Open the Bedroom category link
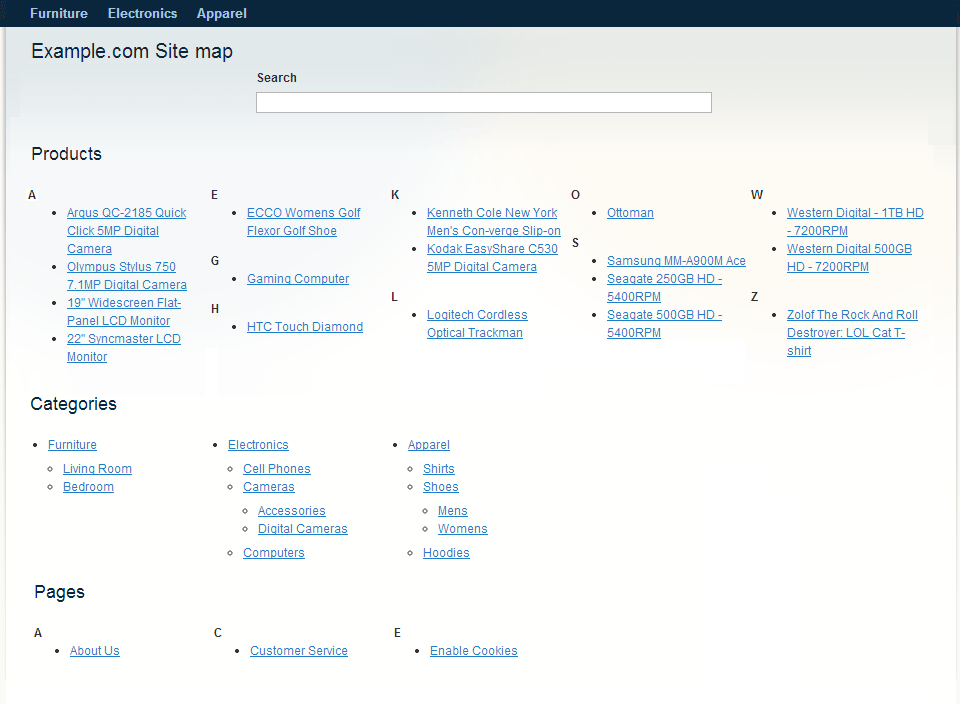The image size is (960, 704). point(88,487)
